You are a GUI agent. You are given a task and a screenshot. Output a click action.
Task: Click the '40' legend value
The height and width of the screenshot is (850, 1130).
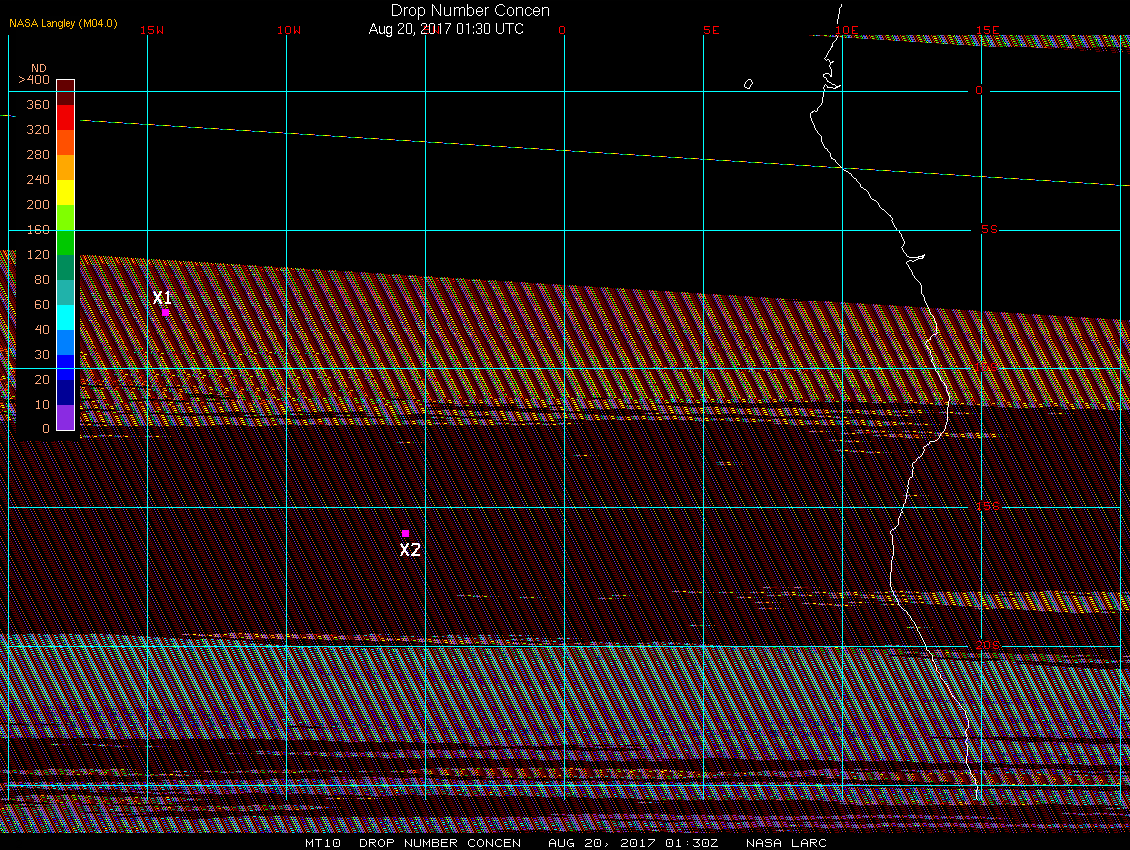[x=42, y=329]
